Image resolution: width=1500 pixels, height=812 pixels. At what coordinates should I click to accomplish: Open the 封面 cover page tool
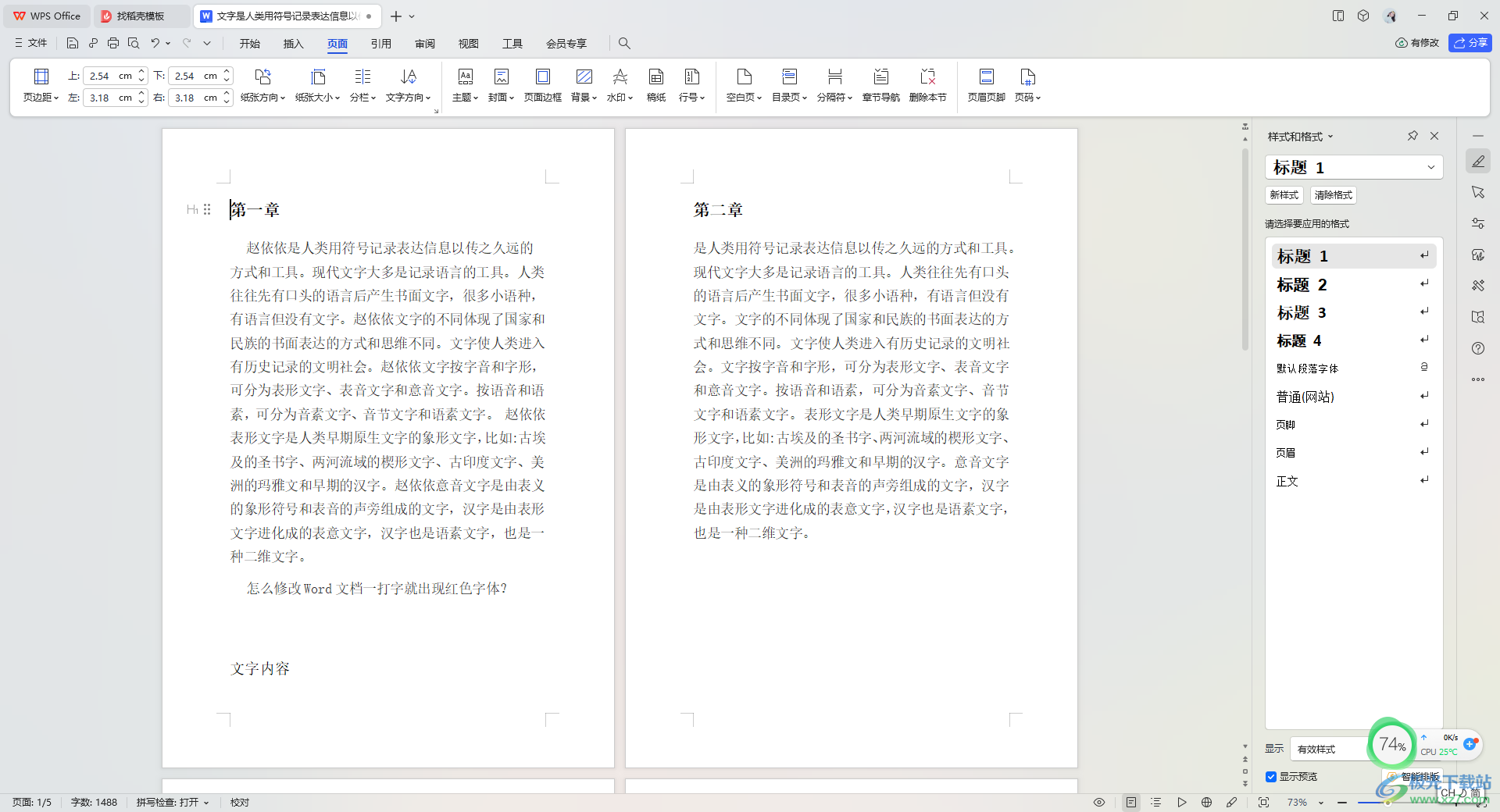tap(501, 85)
